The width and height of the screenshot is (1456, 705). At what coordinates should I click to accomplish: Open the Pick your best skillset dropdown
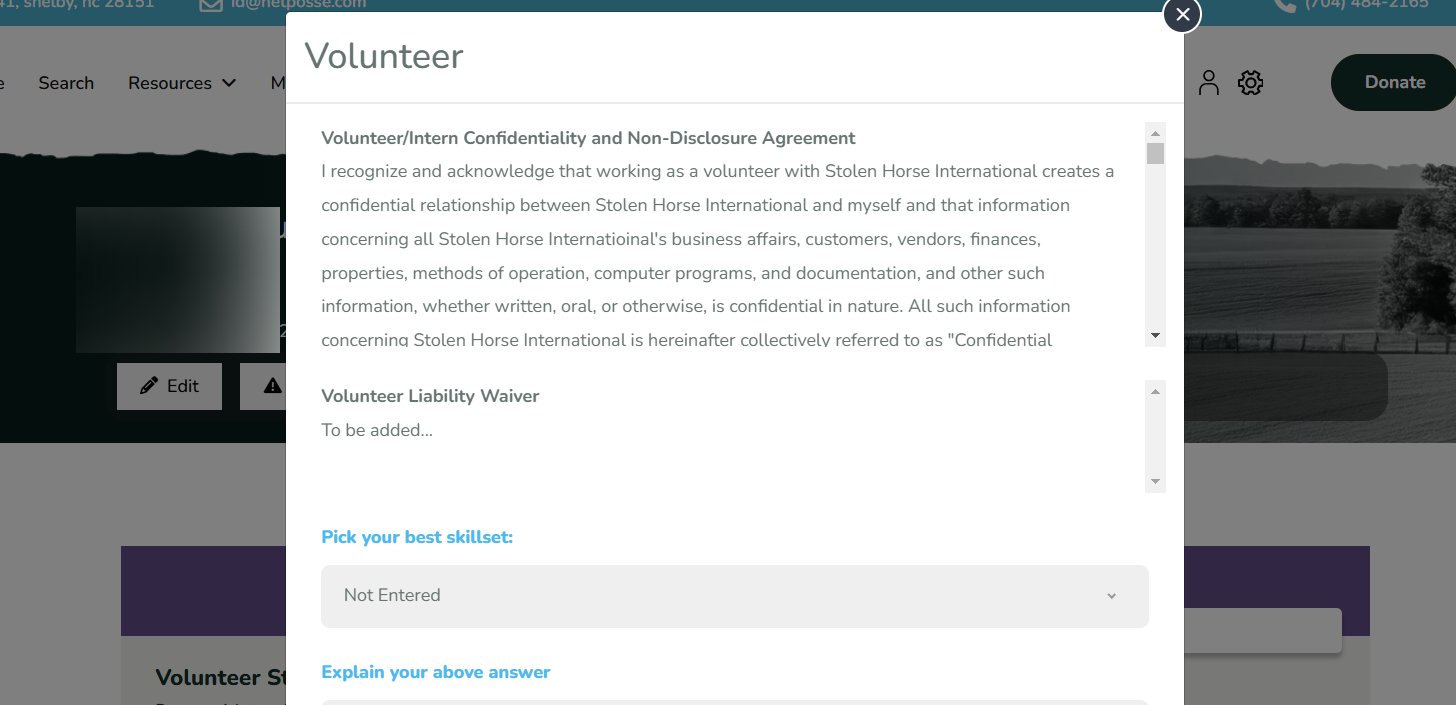point(734,596)
